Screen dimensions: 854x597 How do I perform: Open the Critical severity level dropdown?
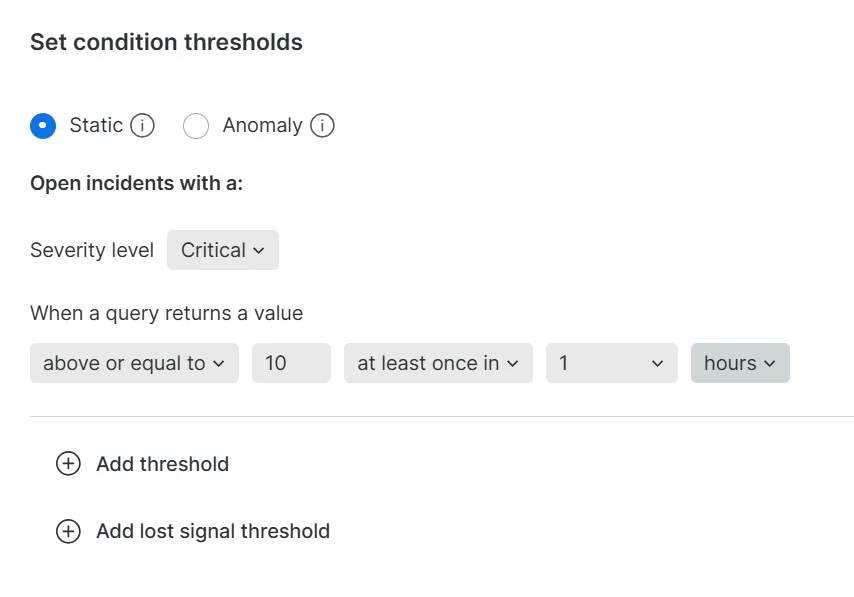point(223,250)
